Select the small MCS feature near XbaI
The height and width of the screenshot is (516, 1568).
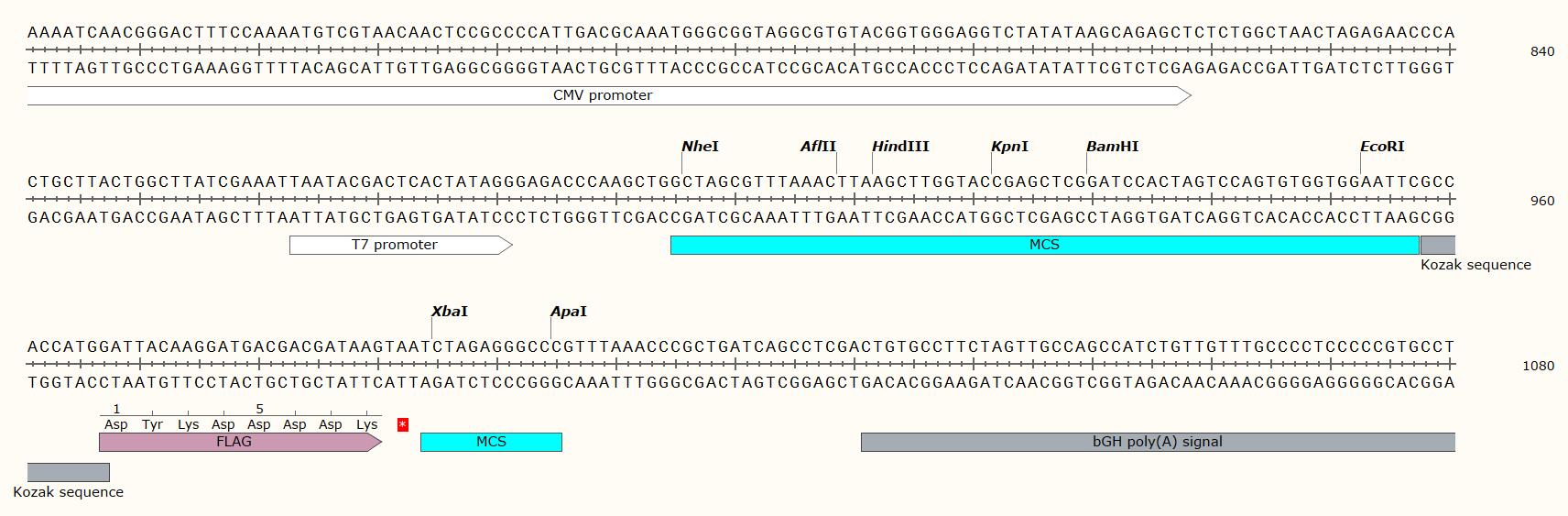pyautogui.click(x=491, y=442)
